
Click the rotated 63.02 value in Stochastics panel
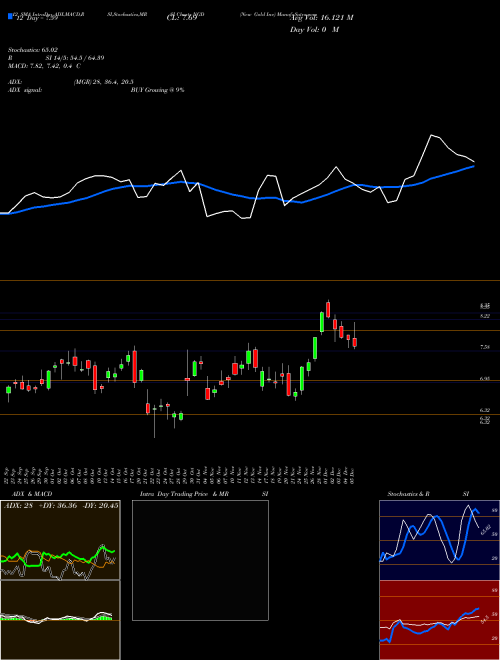[x=485, y=530]
